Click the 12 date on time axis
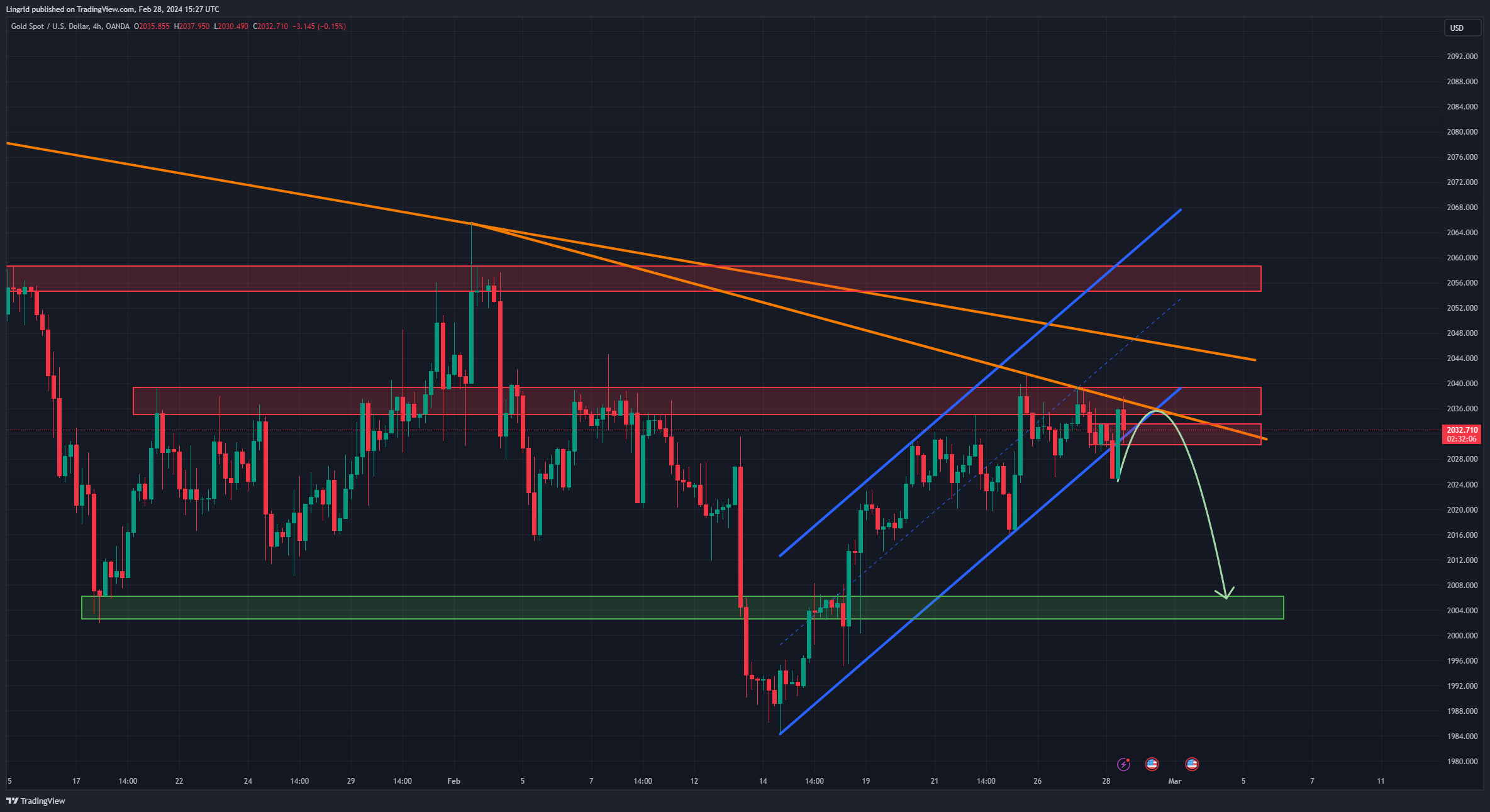Image resolution: width=1490 pixels, height=812 pixels. [694, 781]
